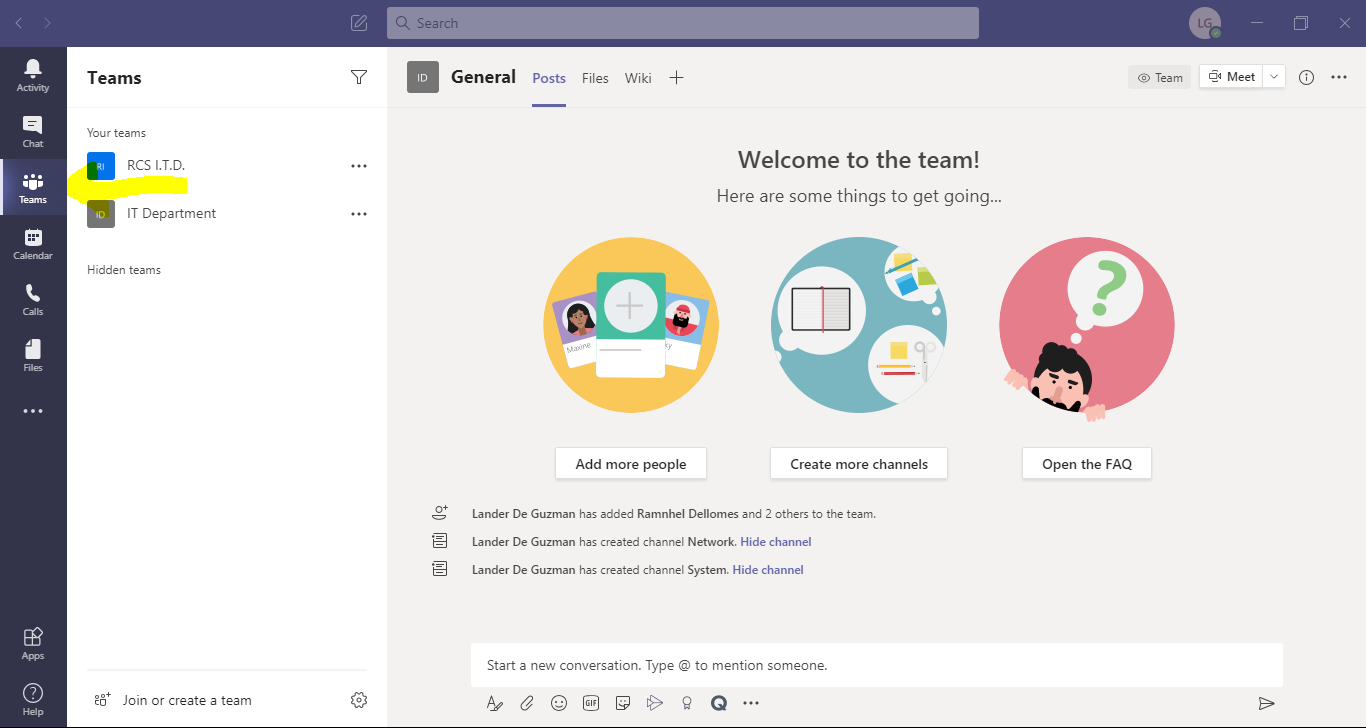Switch to the Posts tab
The image size is (1366, 728).
[549, 78]
